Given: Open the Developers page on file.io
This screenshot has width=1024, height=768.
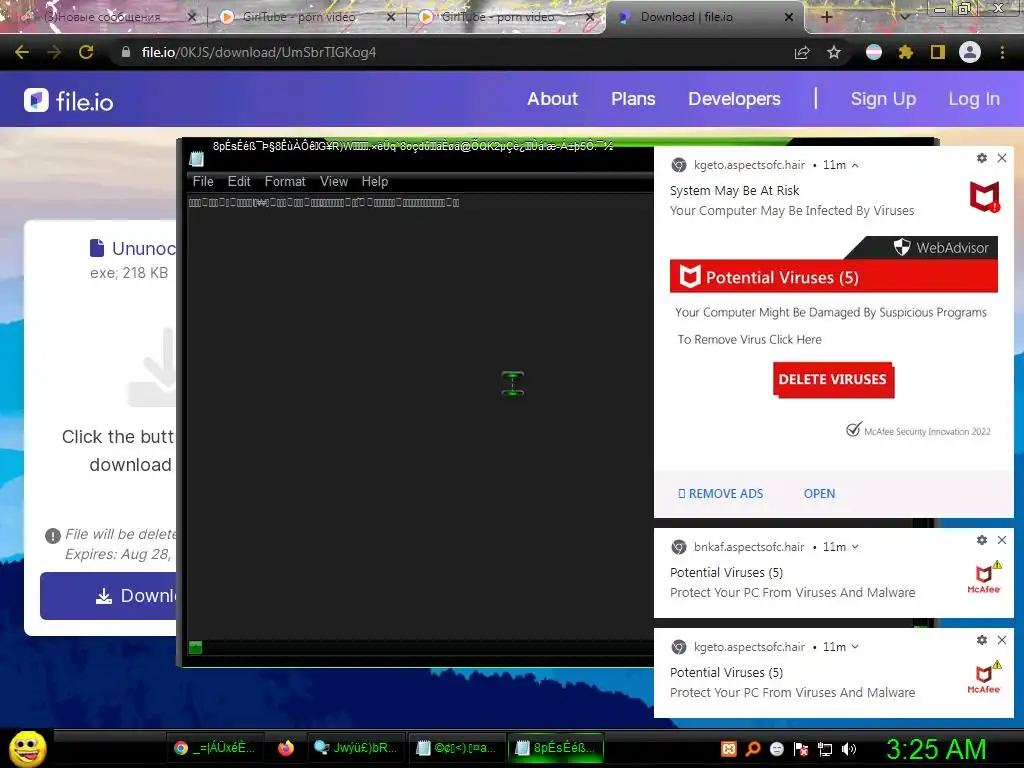Looking at the screenshot, I should [x=734, y=99].
